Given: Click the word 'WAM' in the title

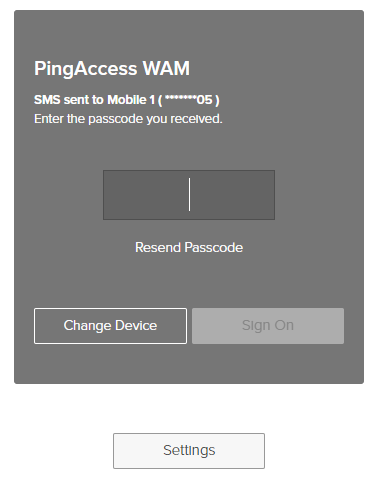Looking at the screenshot, I should pyautogui.click(x=166, y=68).
